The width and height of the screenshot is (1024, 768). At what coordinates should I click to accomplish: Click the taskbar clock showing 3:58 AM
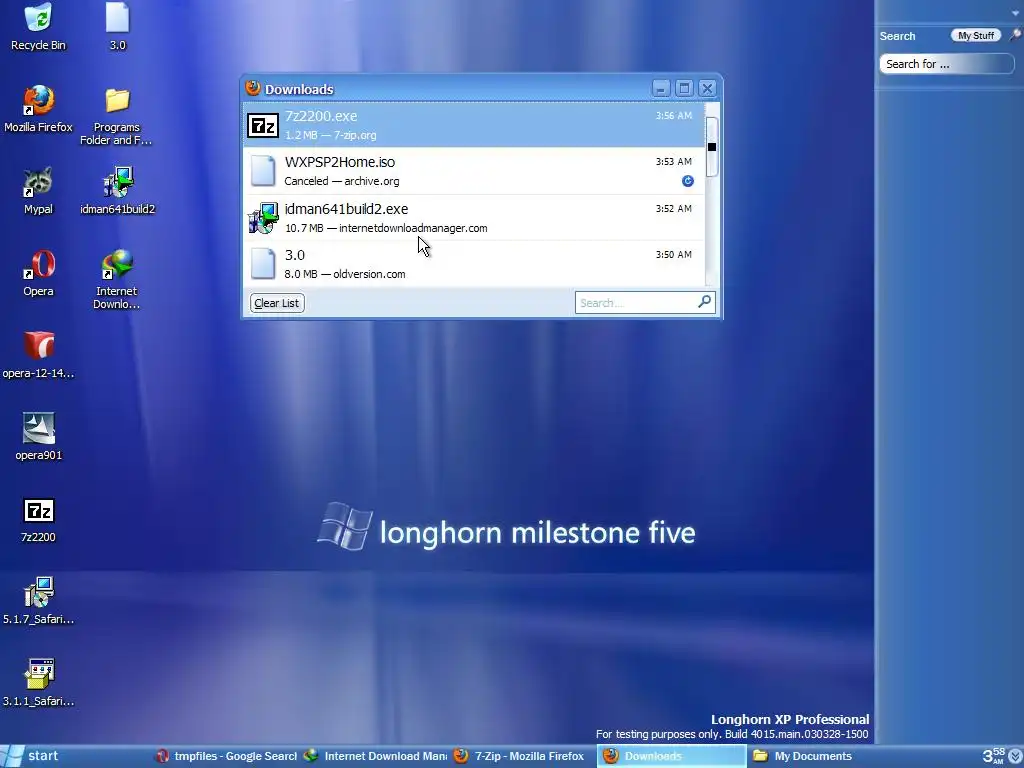(x=994, y=756)
